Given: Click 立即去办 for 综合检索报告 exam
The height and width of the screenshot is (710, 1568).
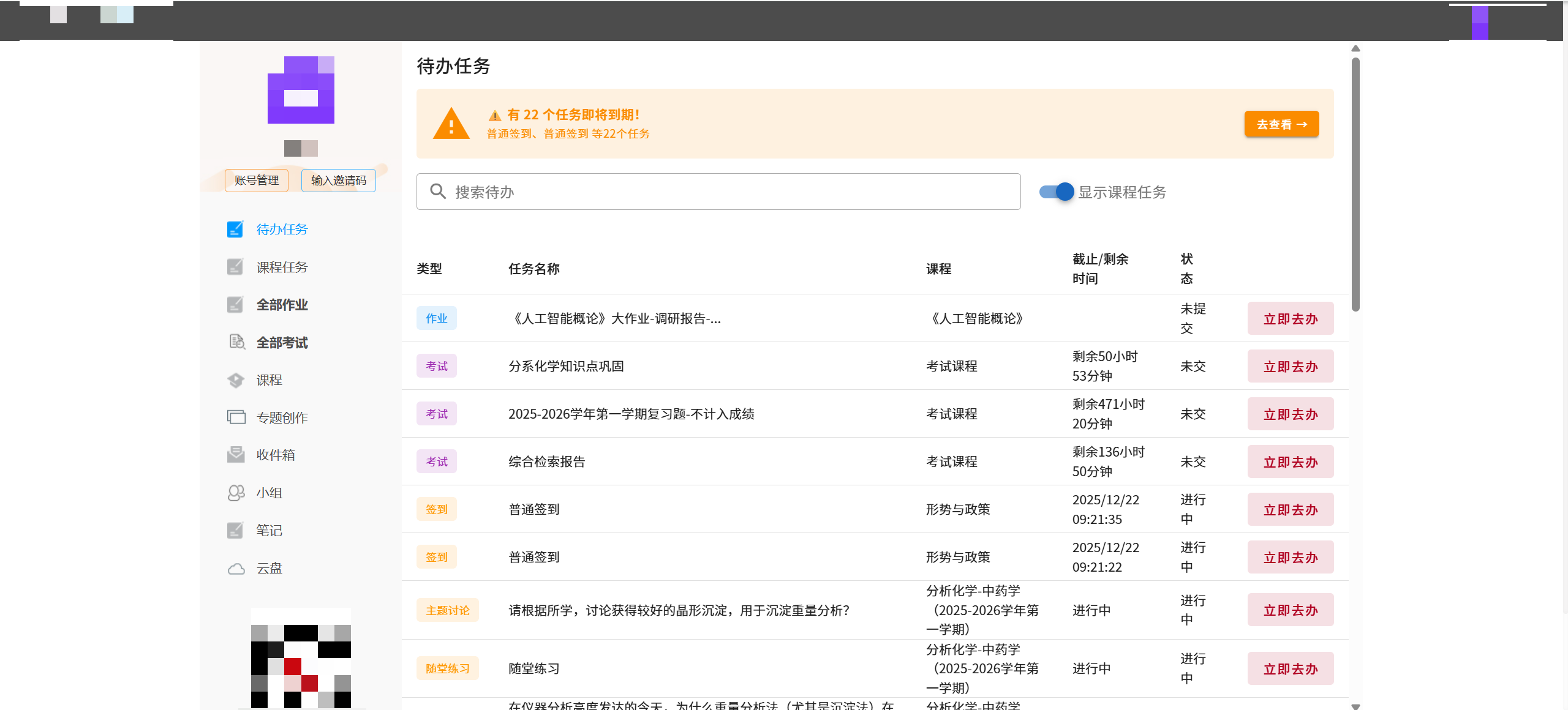Looking at the screenshot, I should tap(1290, 462).
